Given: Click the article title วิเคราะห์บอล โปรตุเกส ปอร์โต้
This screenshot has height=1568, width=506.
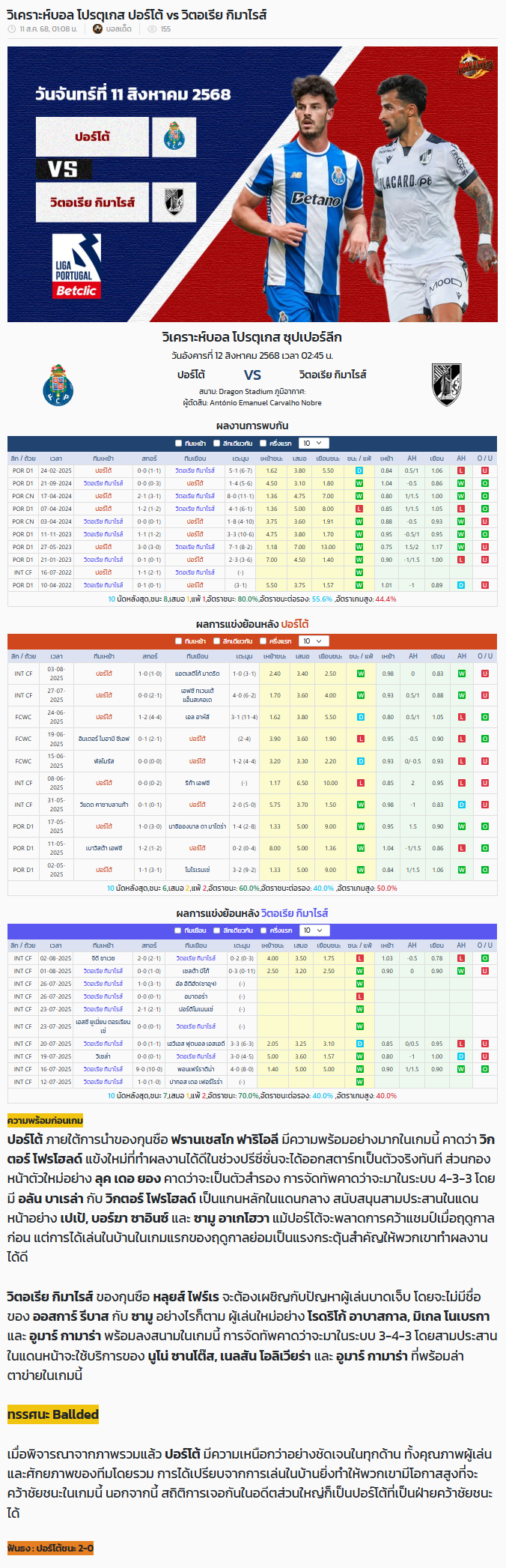Looking at the screenshot, I should 136,13.
